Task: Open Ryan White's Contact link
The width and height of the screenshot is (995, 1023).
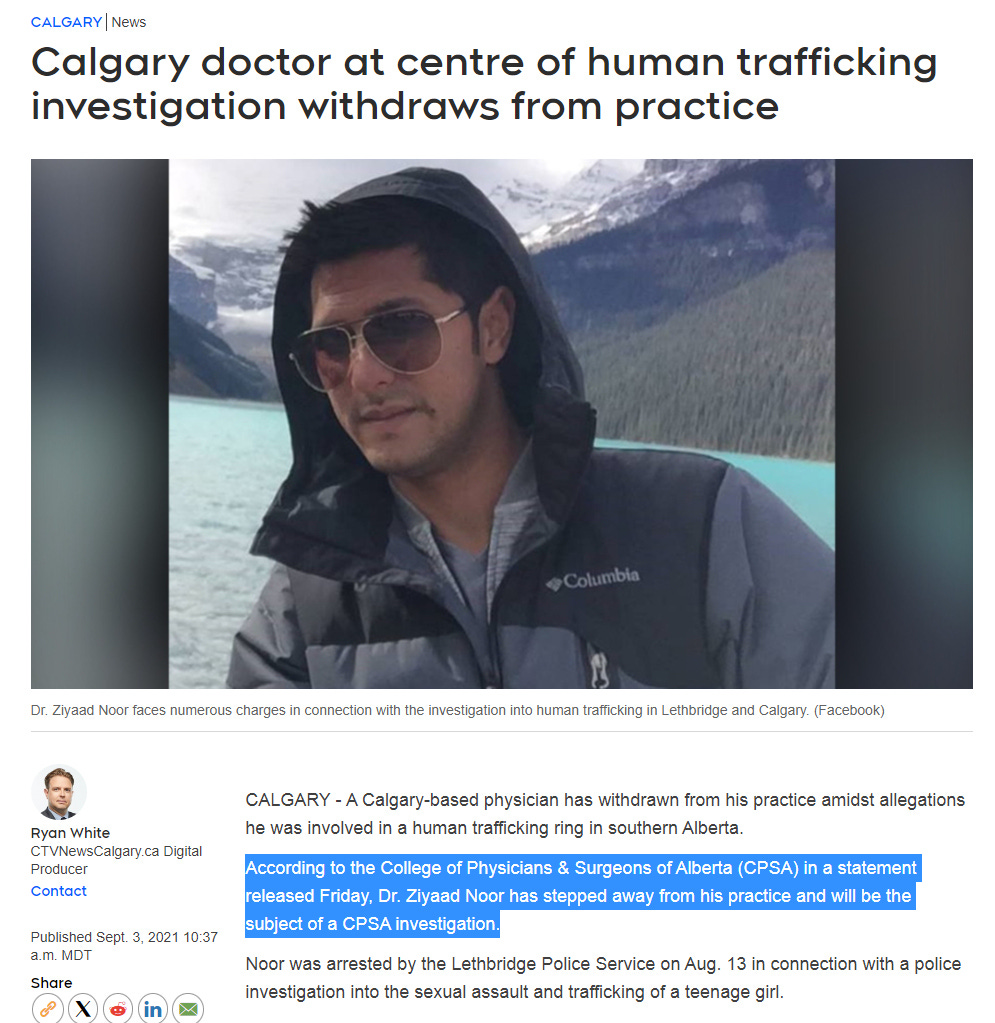Action: pyautogui.click(x=59, y=891)
